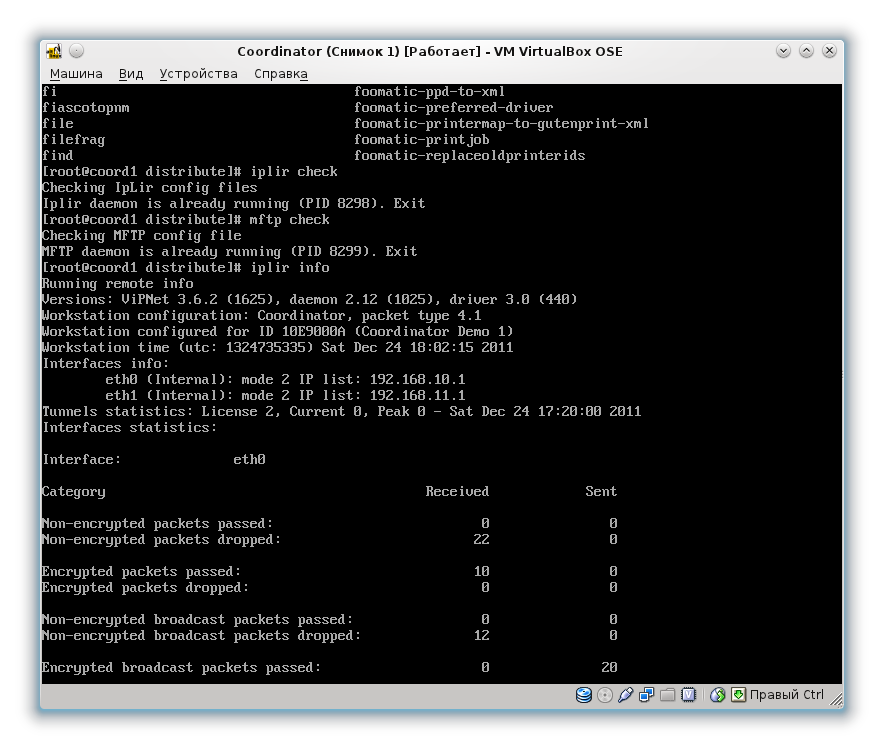The width and height of the screenshot is (884, 749).
Task: Click the round pin button beside the title icon
Action: coord(77,51)
